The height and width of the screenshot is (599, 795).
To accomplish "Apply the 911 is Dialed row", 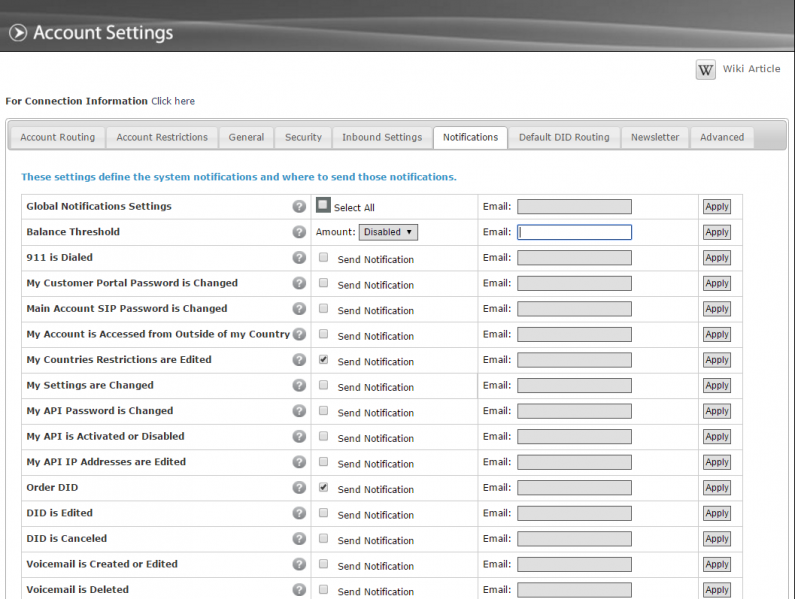I will click(717, 258).
